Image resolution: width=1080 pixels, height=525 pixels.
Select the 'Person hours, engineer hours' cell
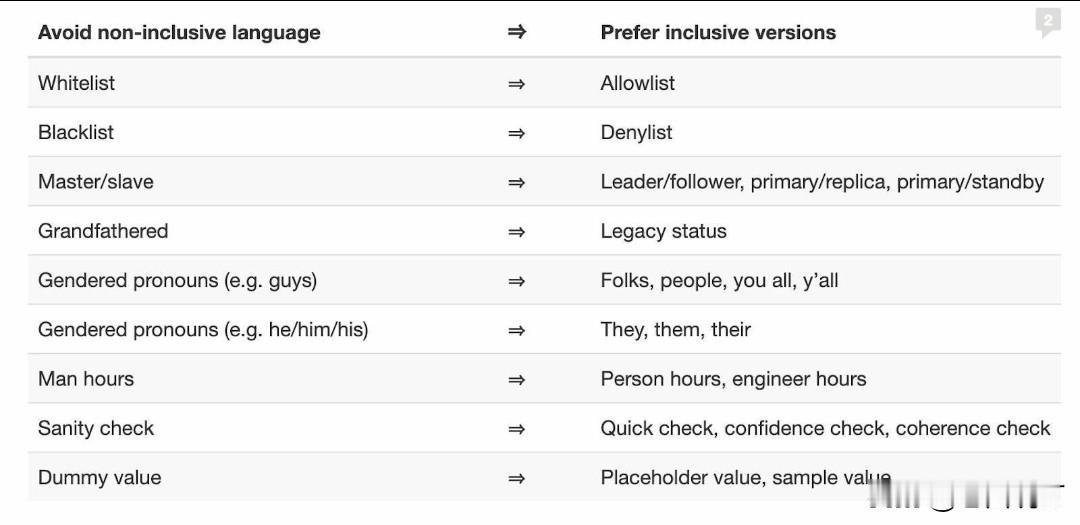tap(733, 379)
